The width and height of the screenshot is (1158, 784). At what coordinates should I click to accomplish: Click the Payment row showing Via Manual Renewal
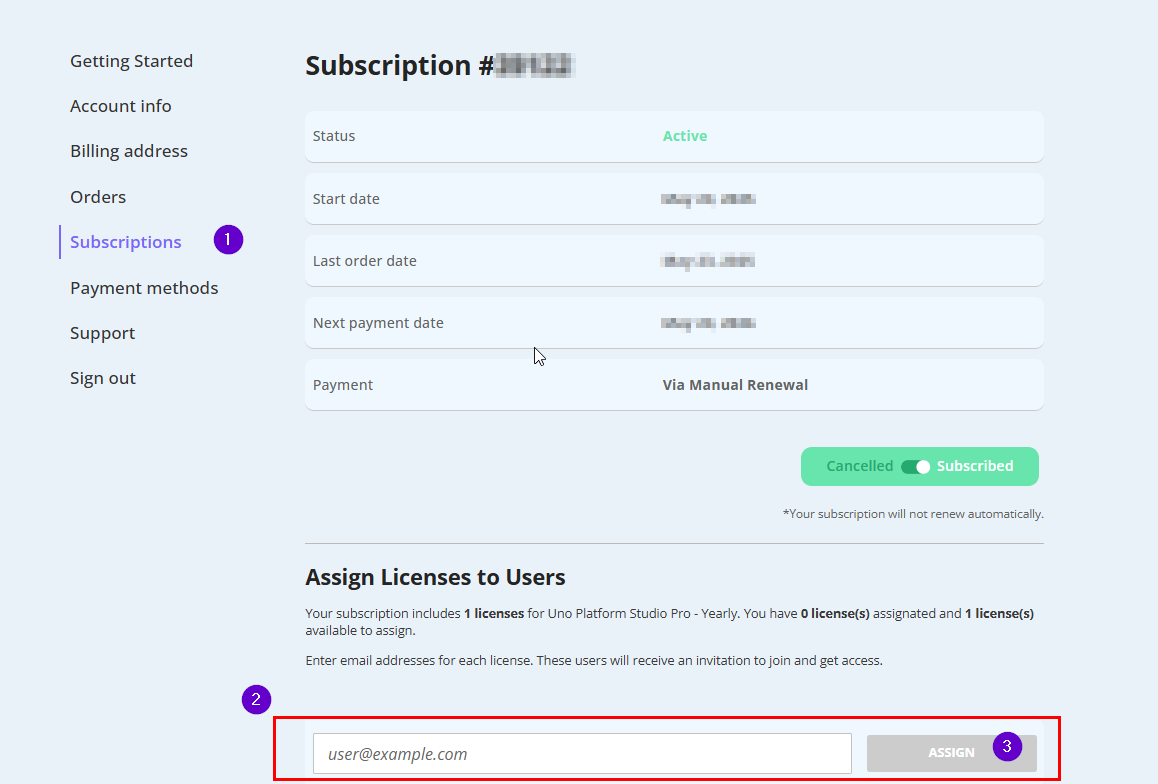674,384
